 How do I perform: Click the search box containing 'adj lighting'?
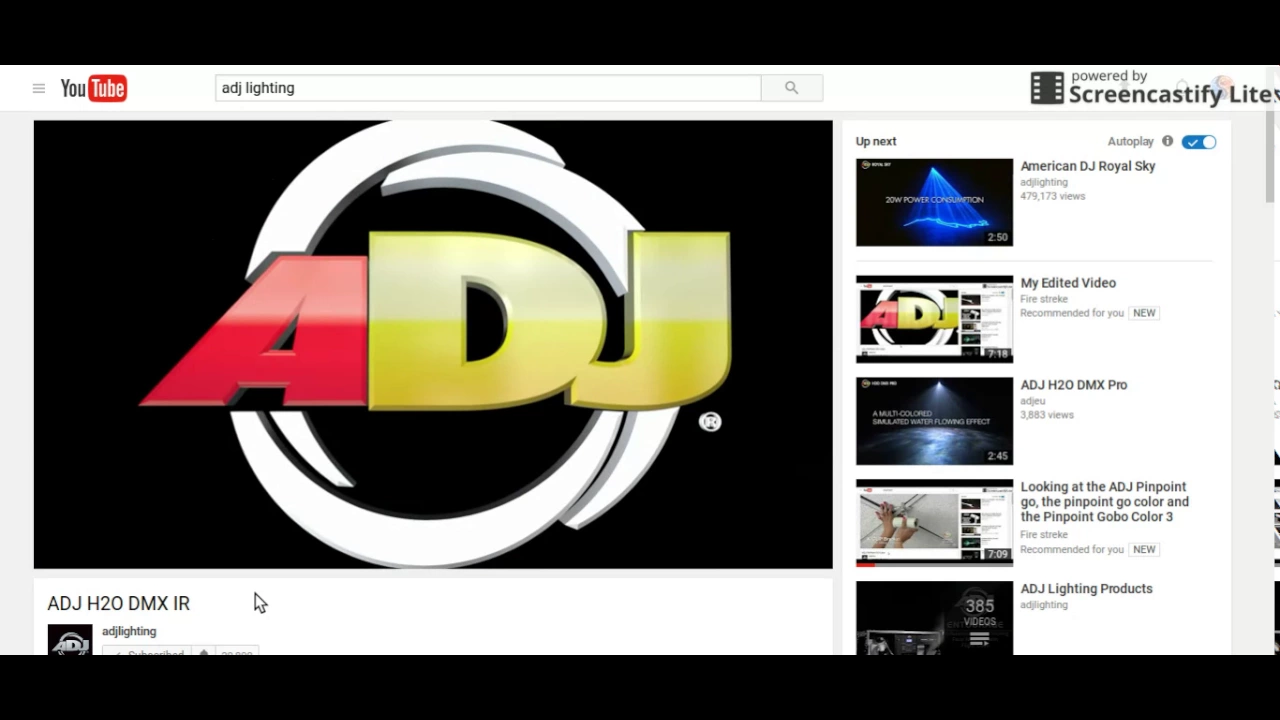pyautogui.click(x=488, y=88)
